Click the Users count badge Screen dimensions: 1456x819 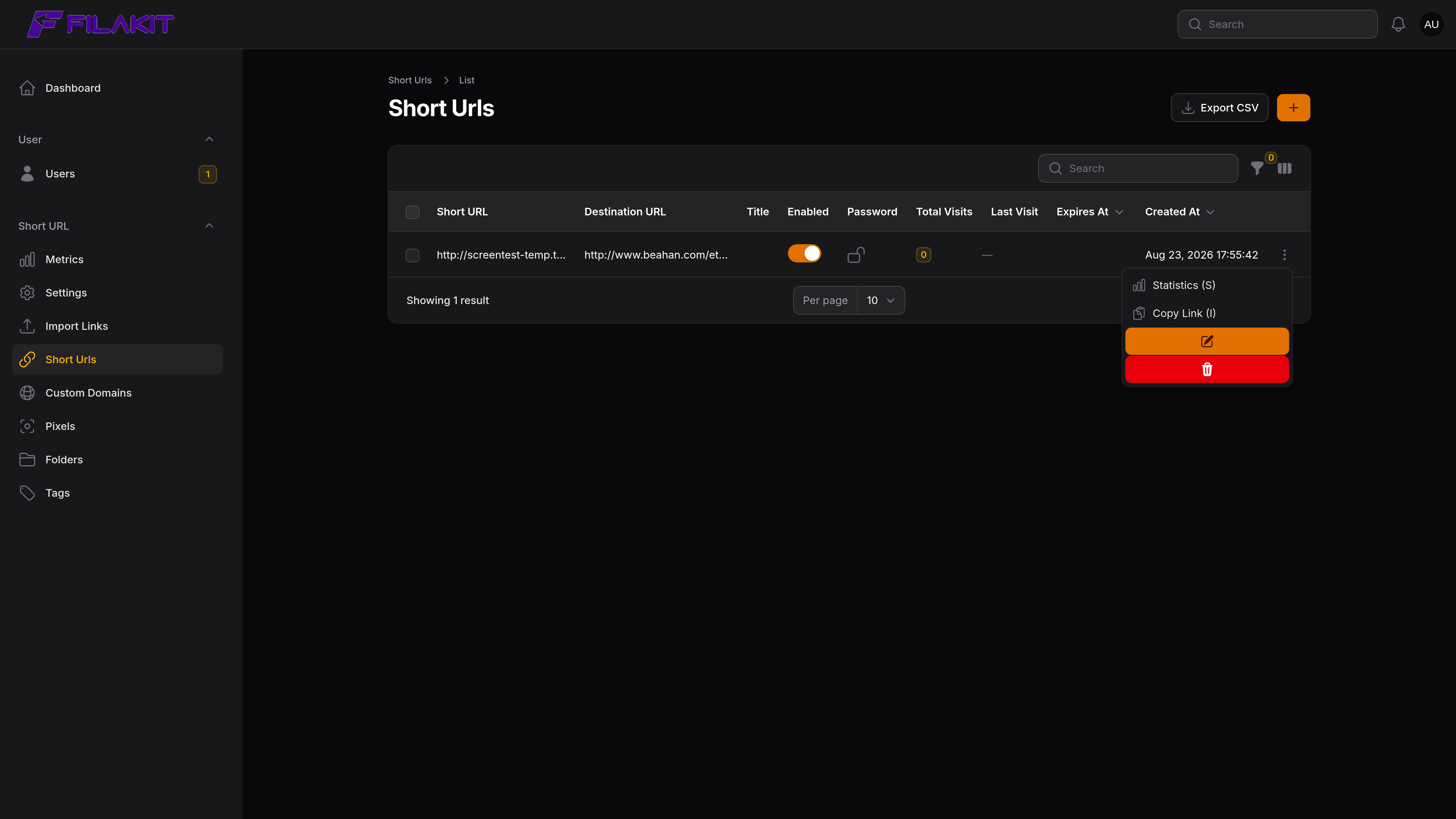click(208, 174)
